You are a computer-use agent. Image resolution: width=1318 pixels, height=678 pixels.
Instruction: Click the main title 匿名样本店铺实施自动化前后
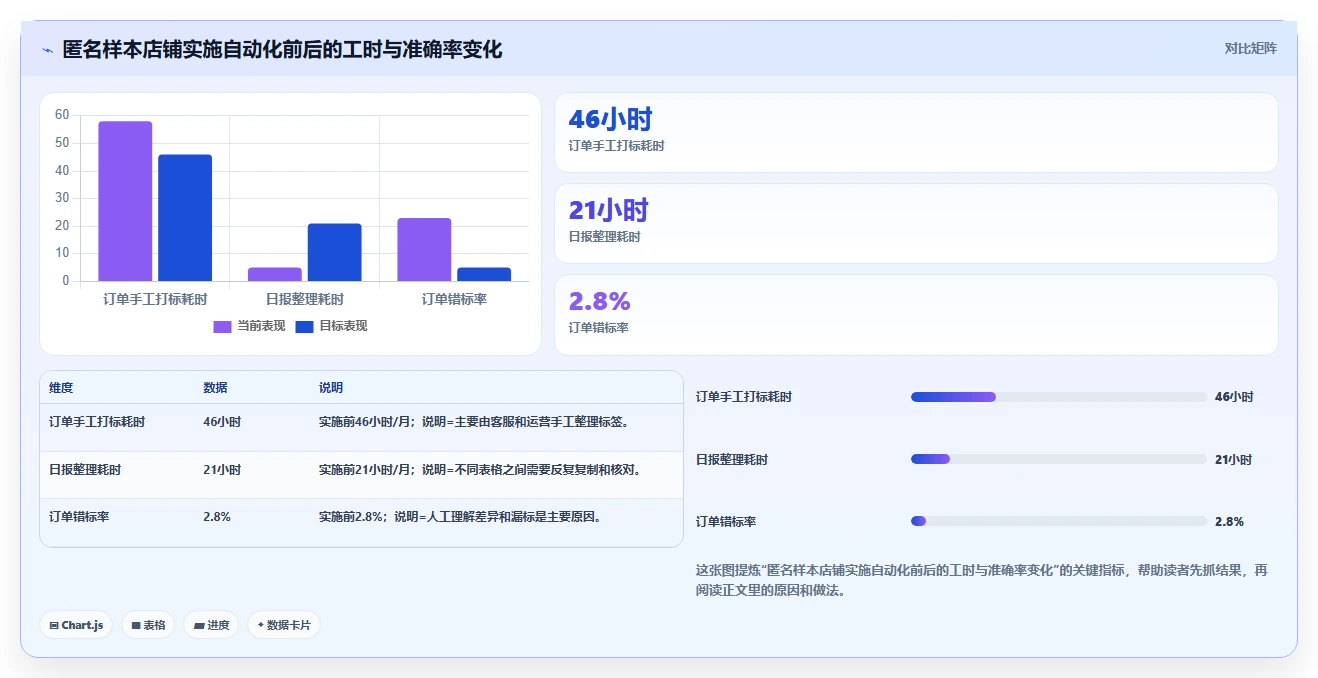click(282, 49)
